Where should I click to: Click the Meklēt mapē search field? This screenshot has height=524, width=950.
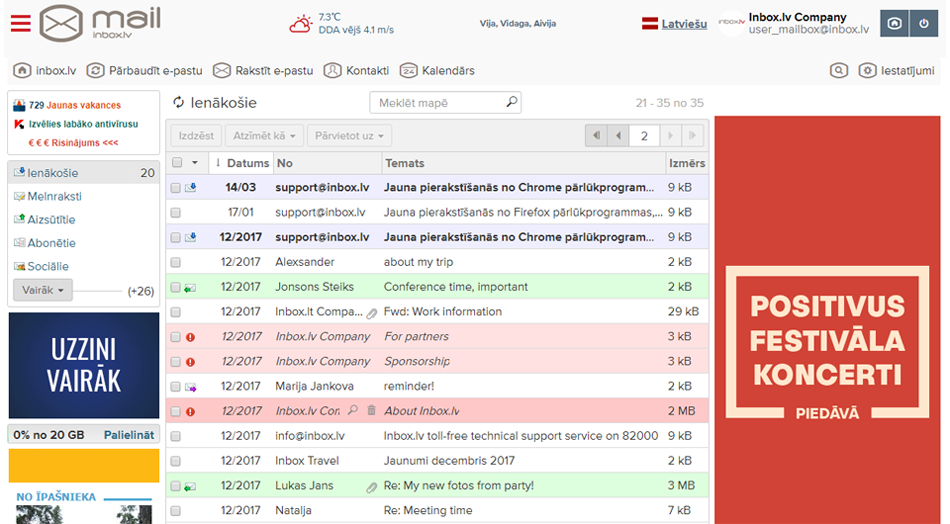pyautogui.click(x=438, y=102)
